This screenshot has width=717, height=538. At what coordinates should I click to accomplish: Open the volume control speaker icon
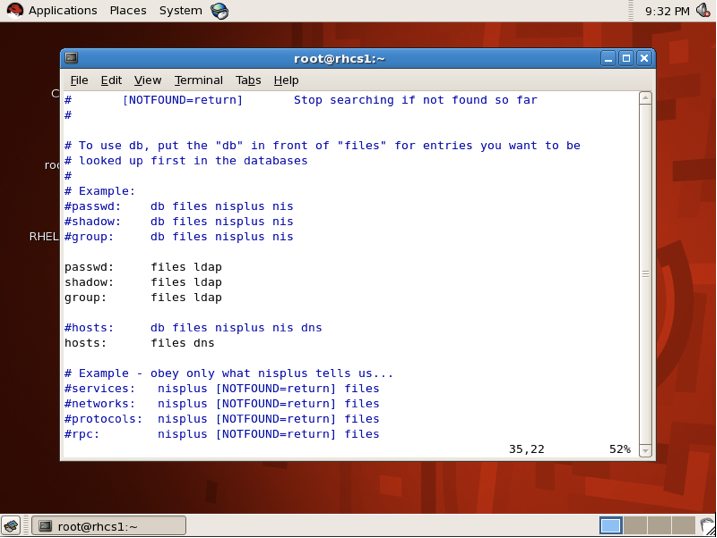tap(703, 10)
